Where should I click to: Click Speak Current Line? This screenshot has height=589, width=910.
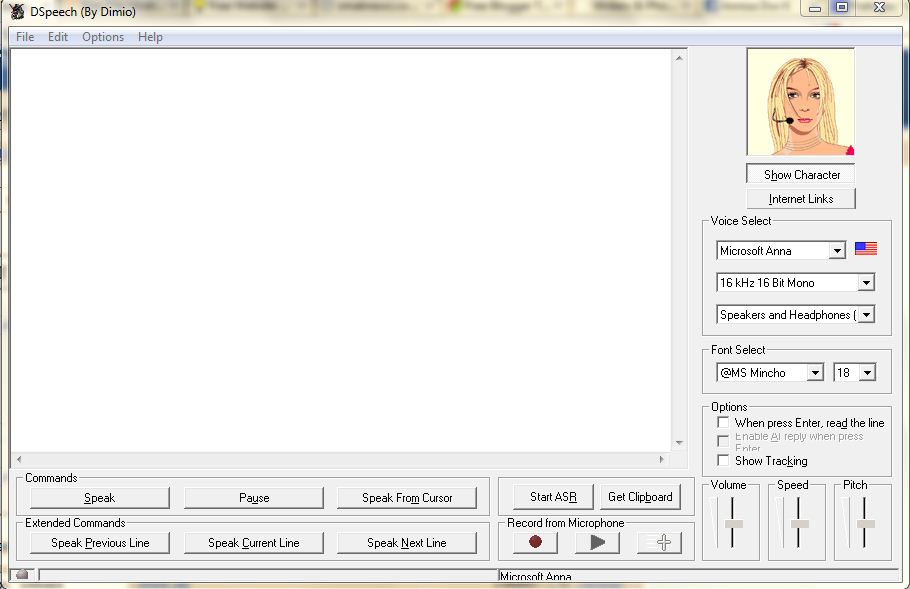[x=254, y=543]
